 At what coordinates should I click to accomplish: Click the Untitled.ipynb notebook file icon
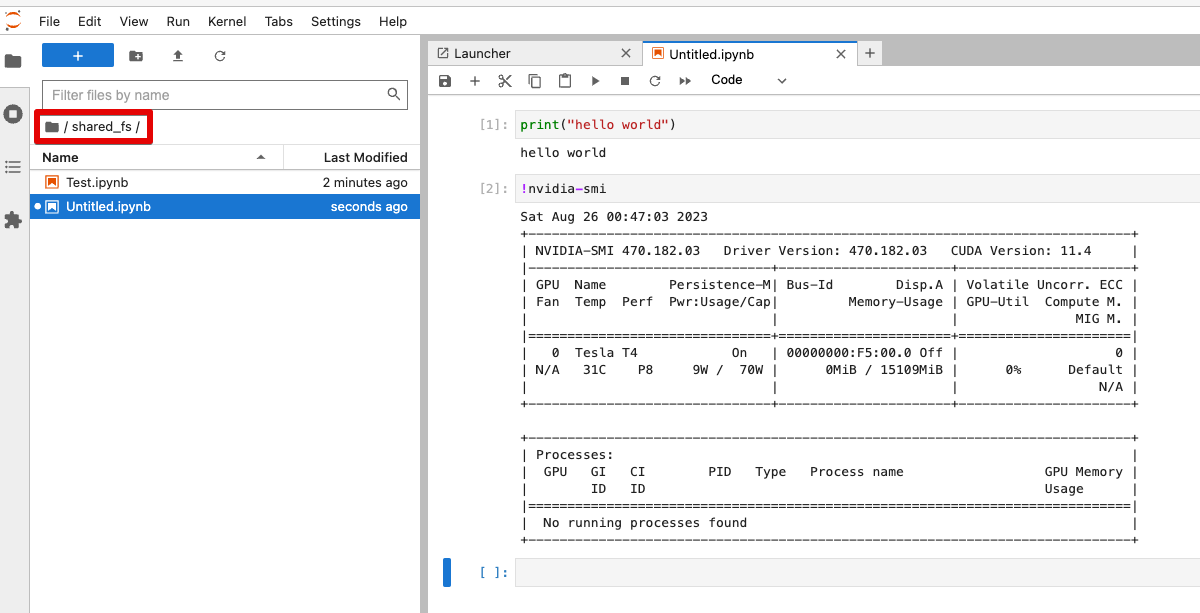[x=52, y=206]
